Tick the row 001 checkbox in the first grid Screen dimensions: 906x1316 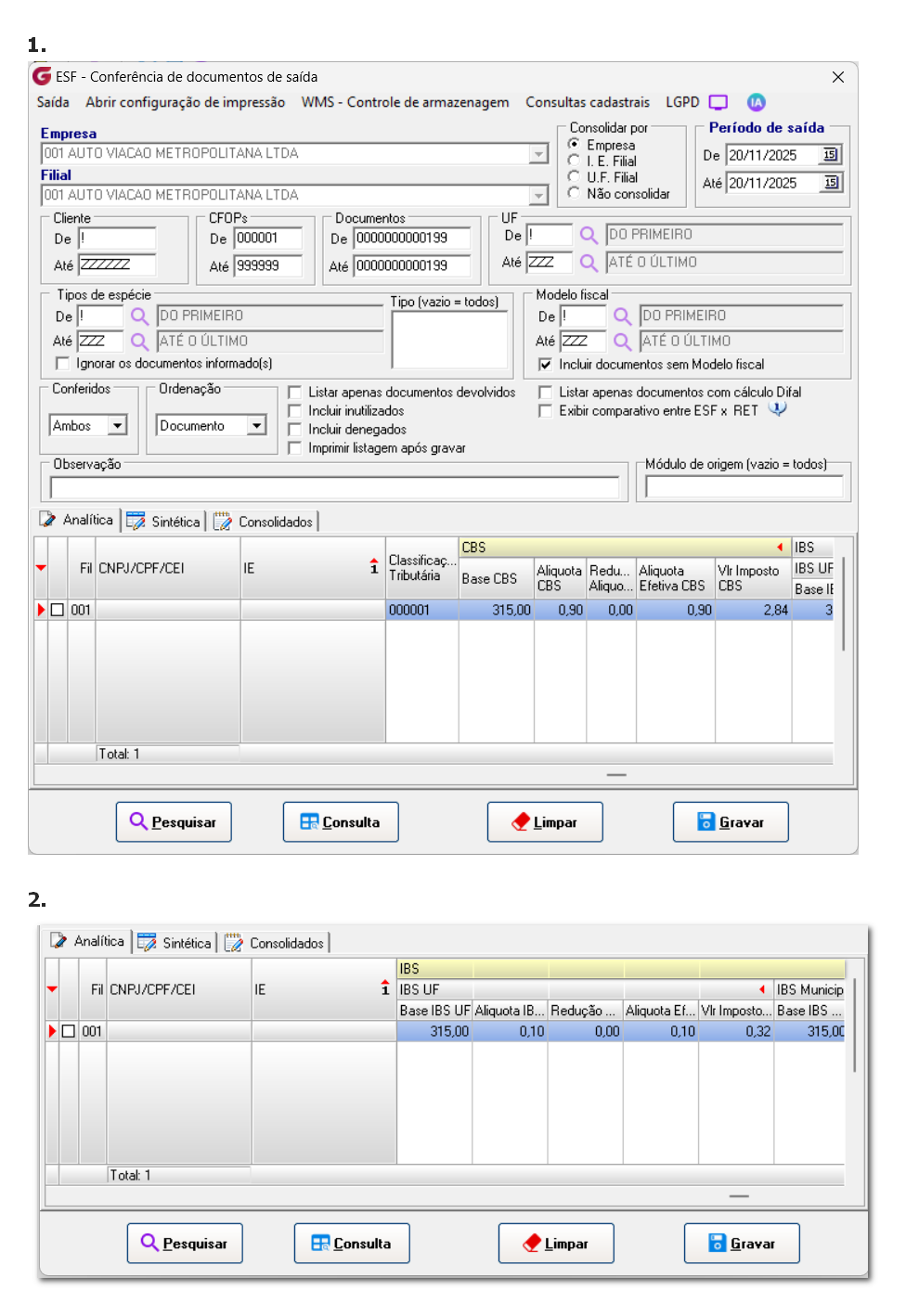coord(58,610)
